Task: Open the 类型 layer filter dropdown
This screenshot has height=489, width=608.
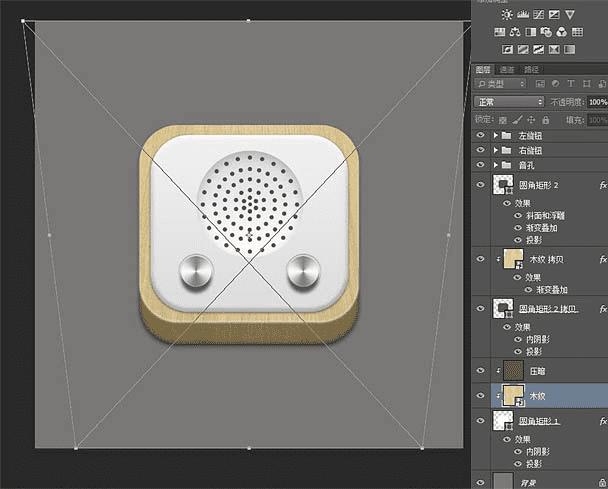Action: 501,84
